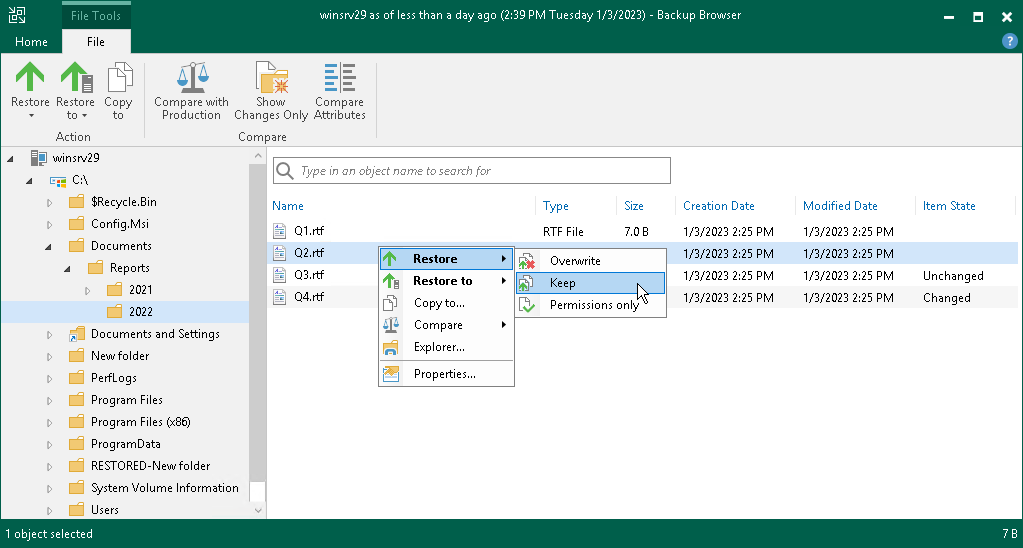Collapse the winsrv29 tree node

pyautogui.click(x=10, y=159)
